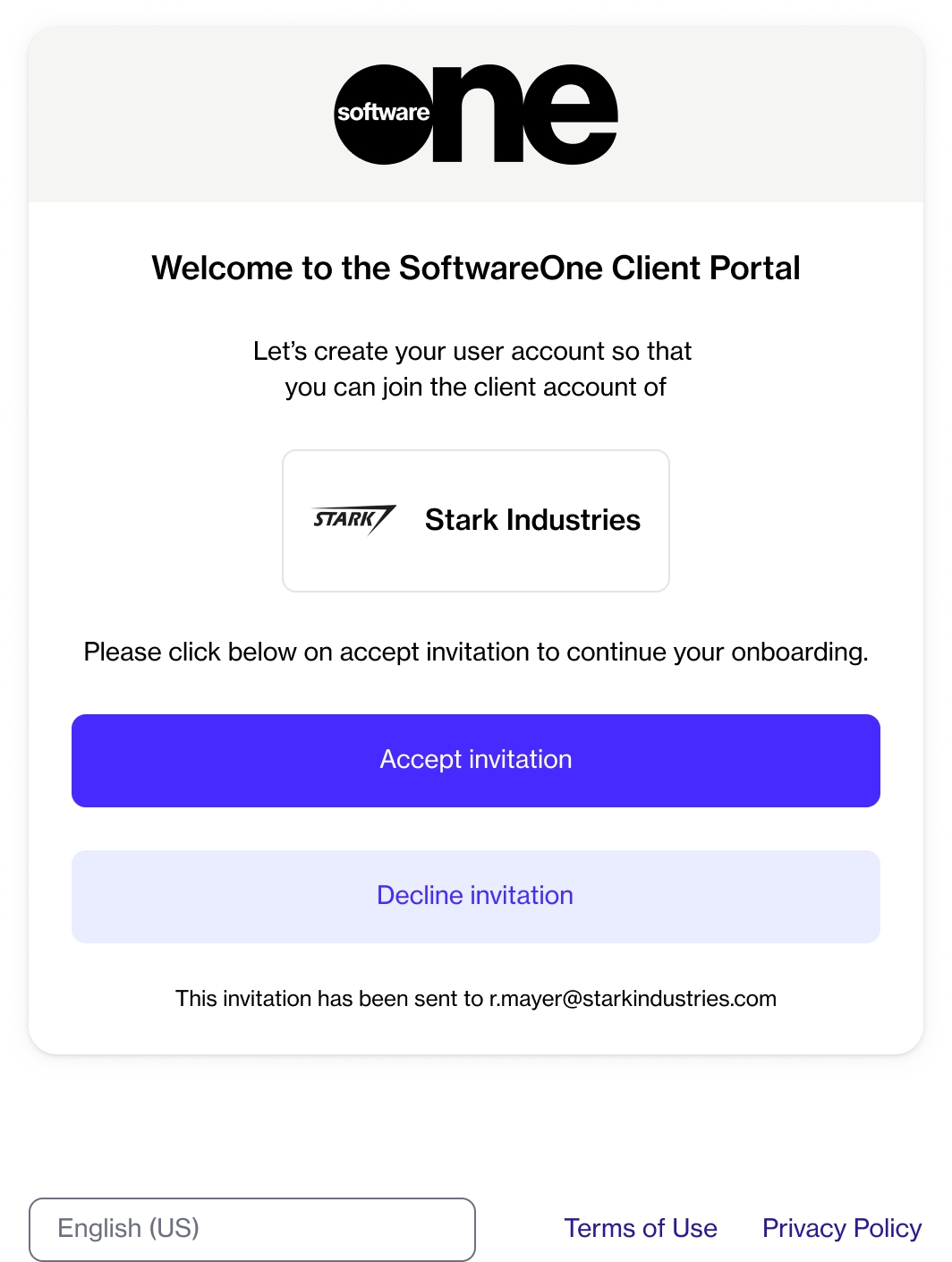952x1262 pixels.
Task: Click the black 'software' circle in logo
Action: tap(383, 114)
